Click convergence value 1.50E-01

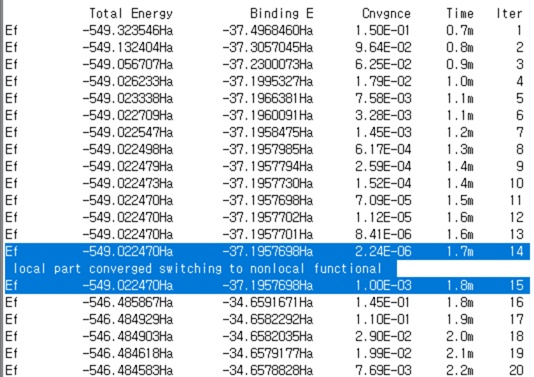click(x=383, y=31)
